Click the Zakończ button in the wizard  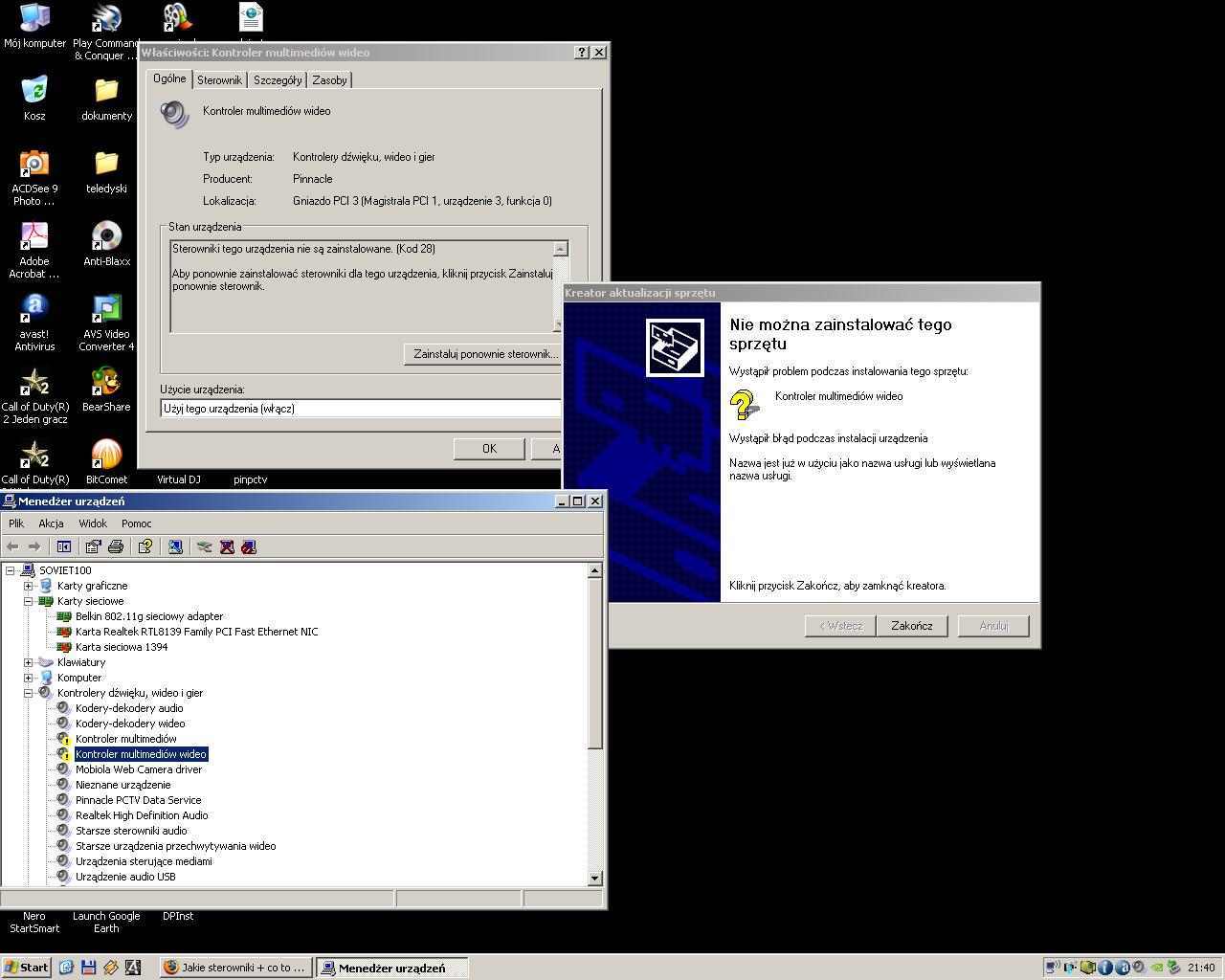[x=911, y=626]
